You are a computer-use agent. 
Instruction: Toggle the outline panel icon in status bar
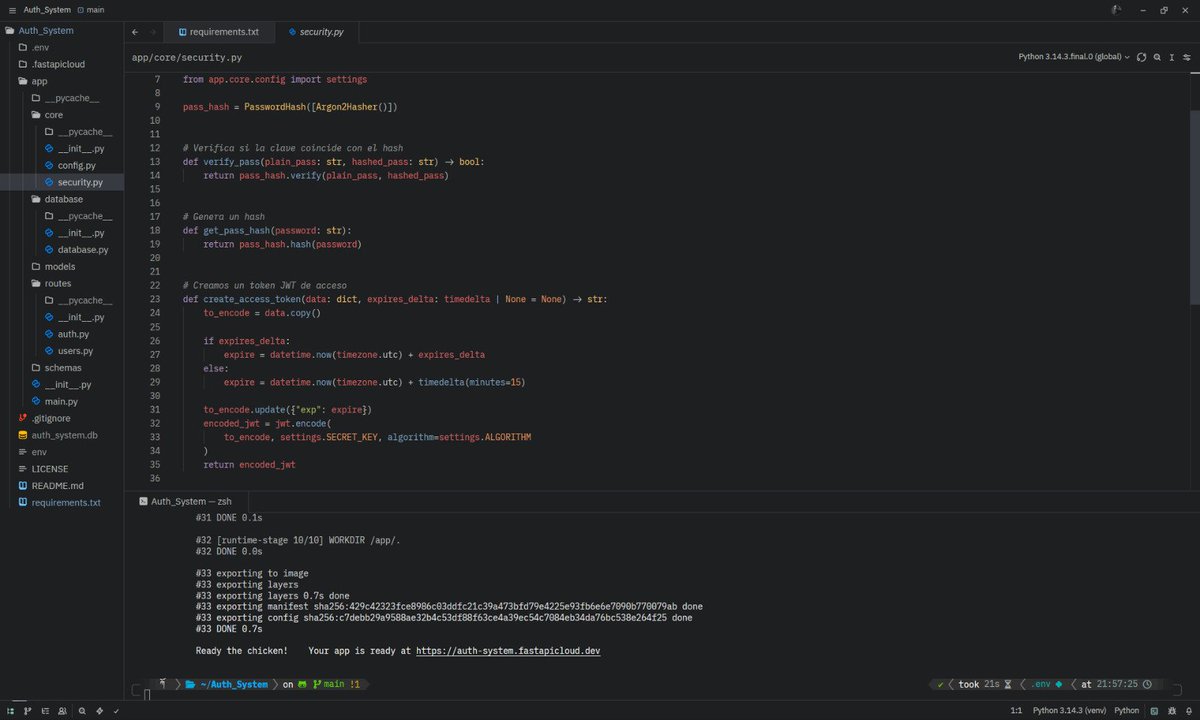45,710
